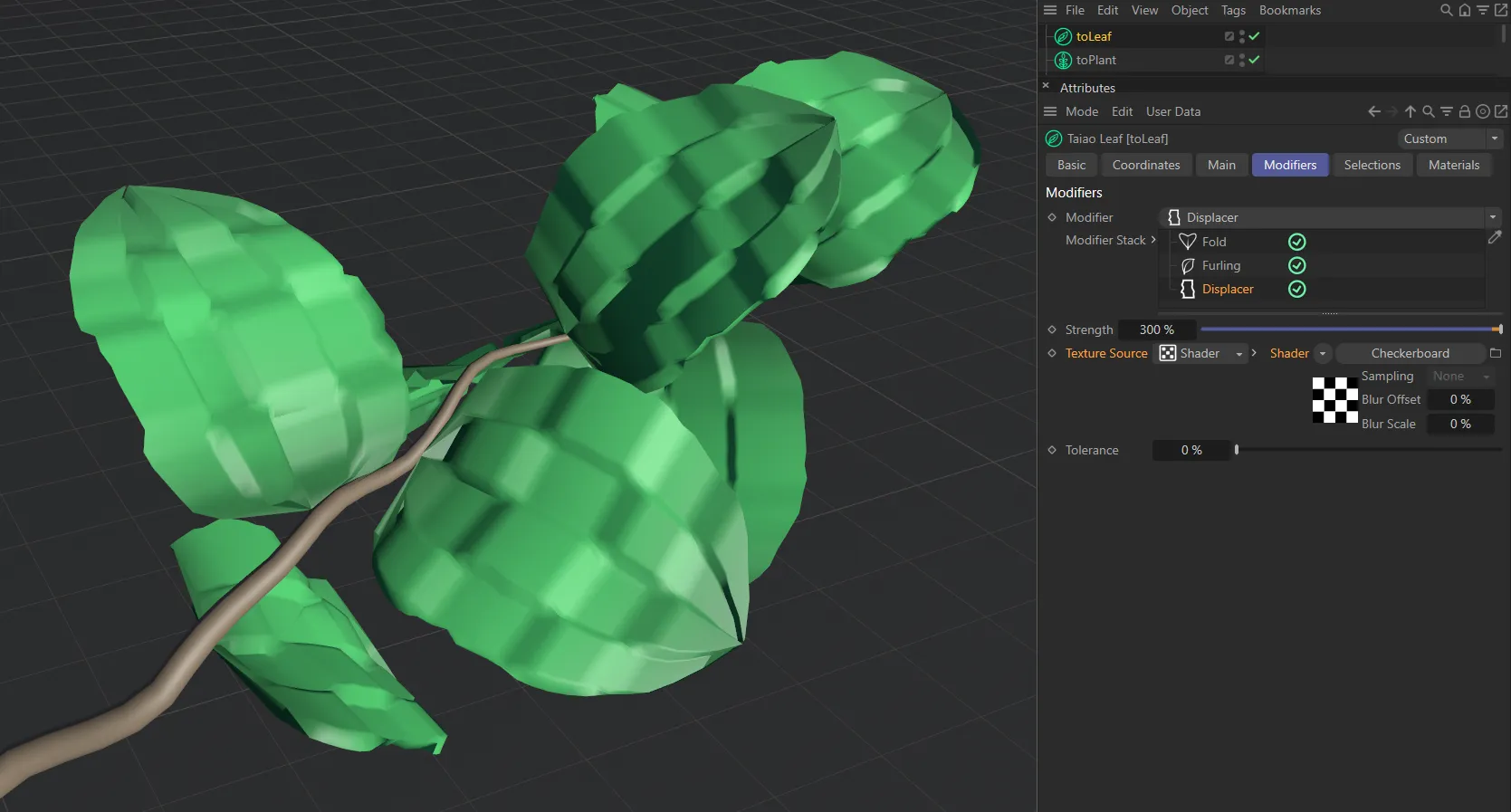Toggle the toLeaf enable green checkmark
The height and width of the screenshot is (812, 1511).
tap(1255, 36)
